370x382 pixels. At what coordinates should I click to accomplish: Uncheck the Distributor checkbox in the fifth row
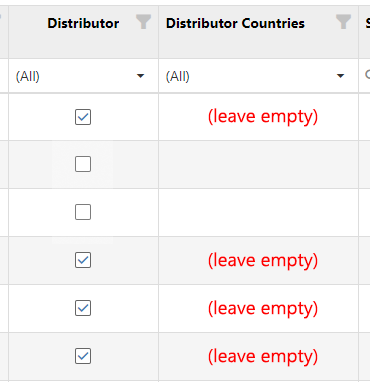83,308
